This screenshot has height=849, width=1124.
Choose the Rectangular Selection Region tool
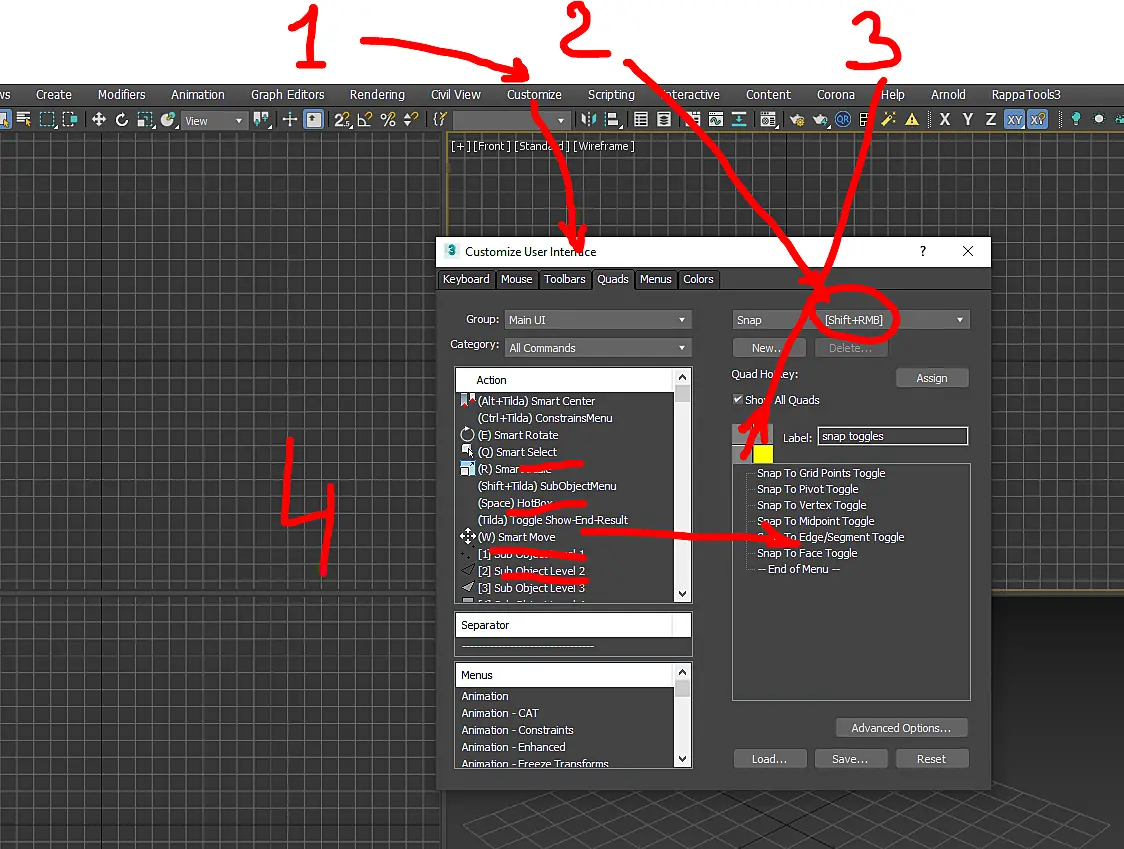47,120
